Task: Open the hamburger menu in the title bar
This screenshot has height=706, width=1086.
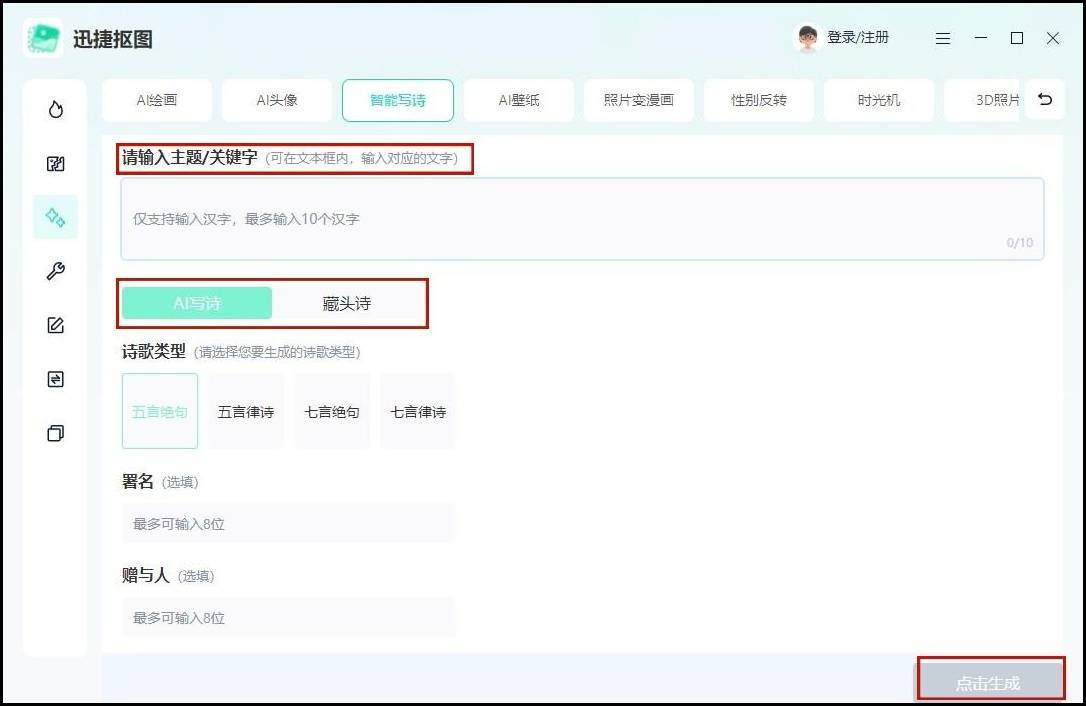Action: pos(943,38)
